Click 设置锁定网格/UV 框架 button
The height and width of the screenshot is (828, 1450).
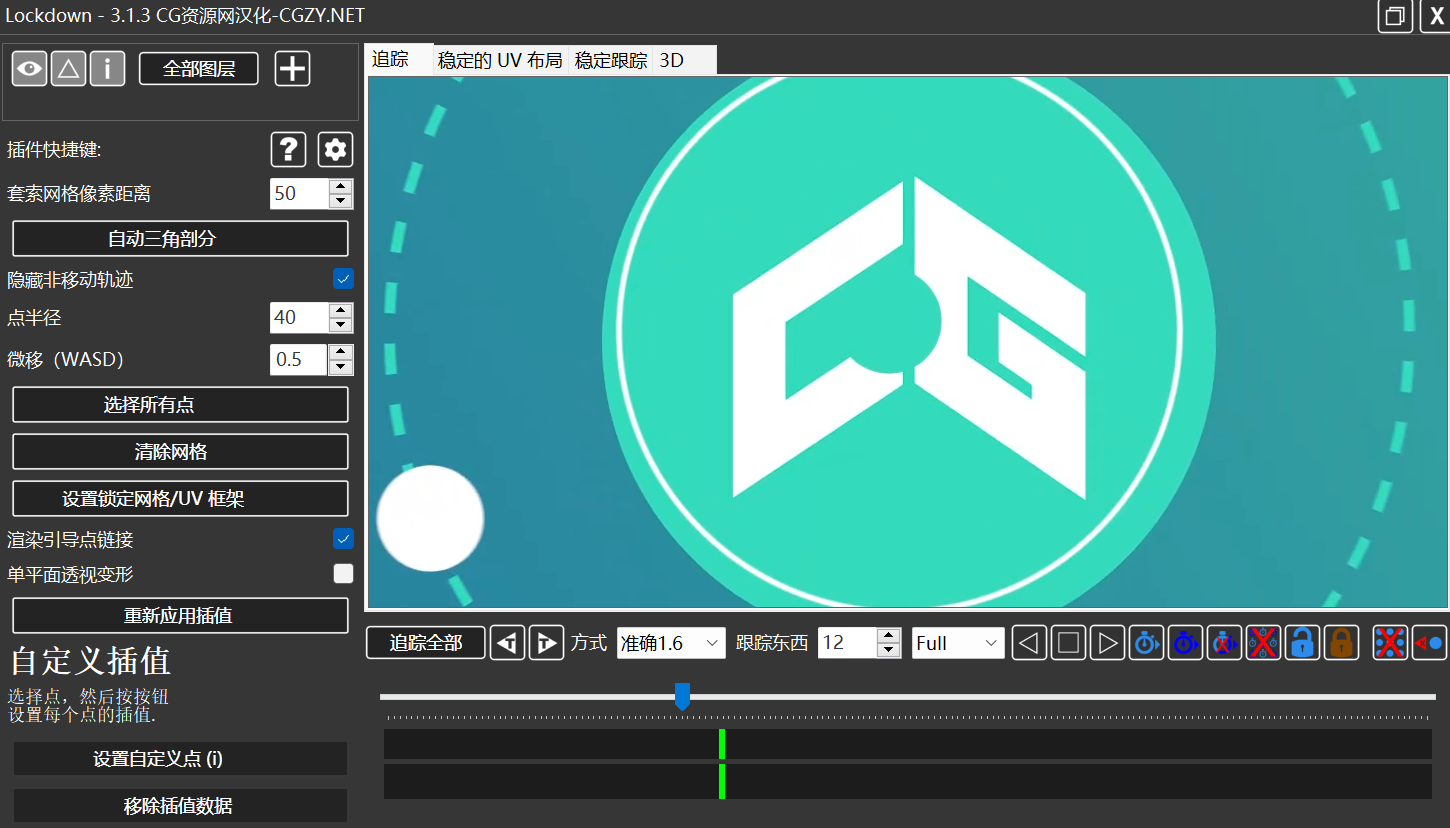180,499
